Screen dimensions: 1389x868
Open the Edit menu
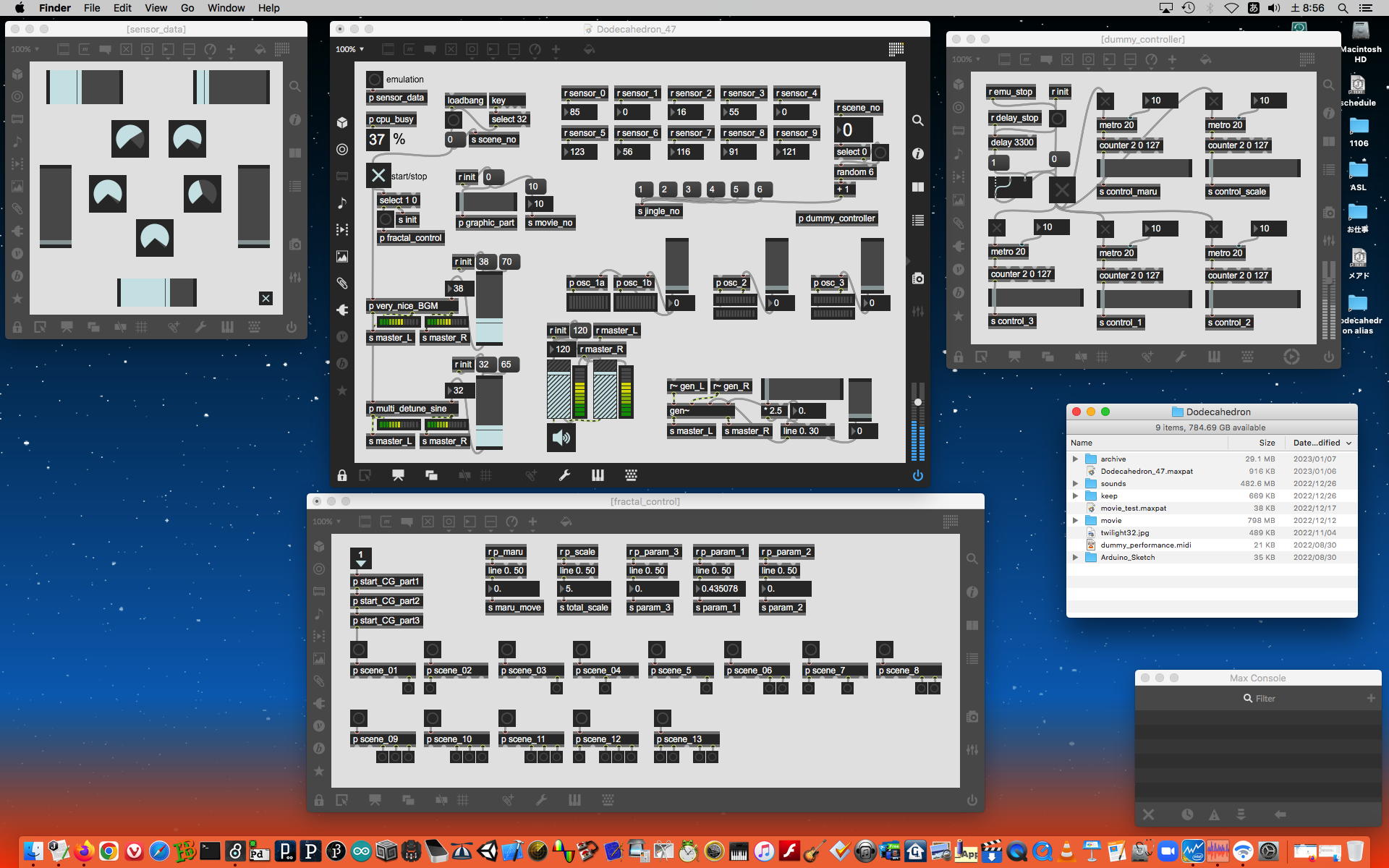pyautogui.click(x=122, y=8)
